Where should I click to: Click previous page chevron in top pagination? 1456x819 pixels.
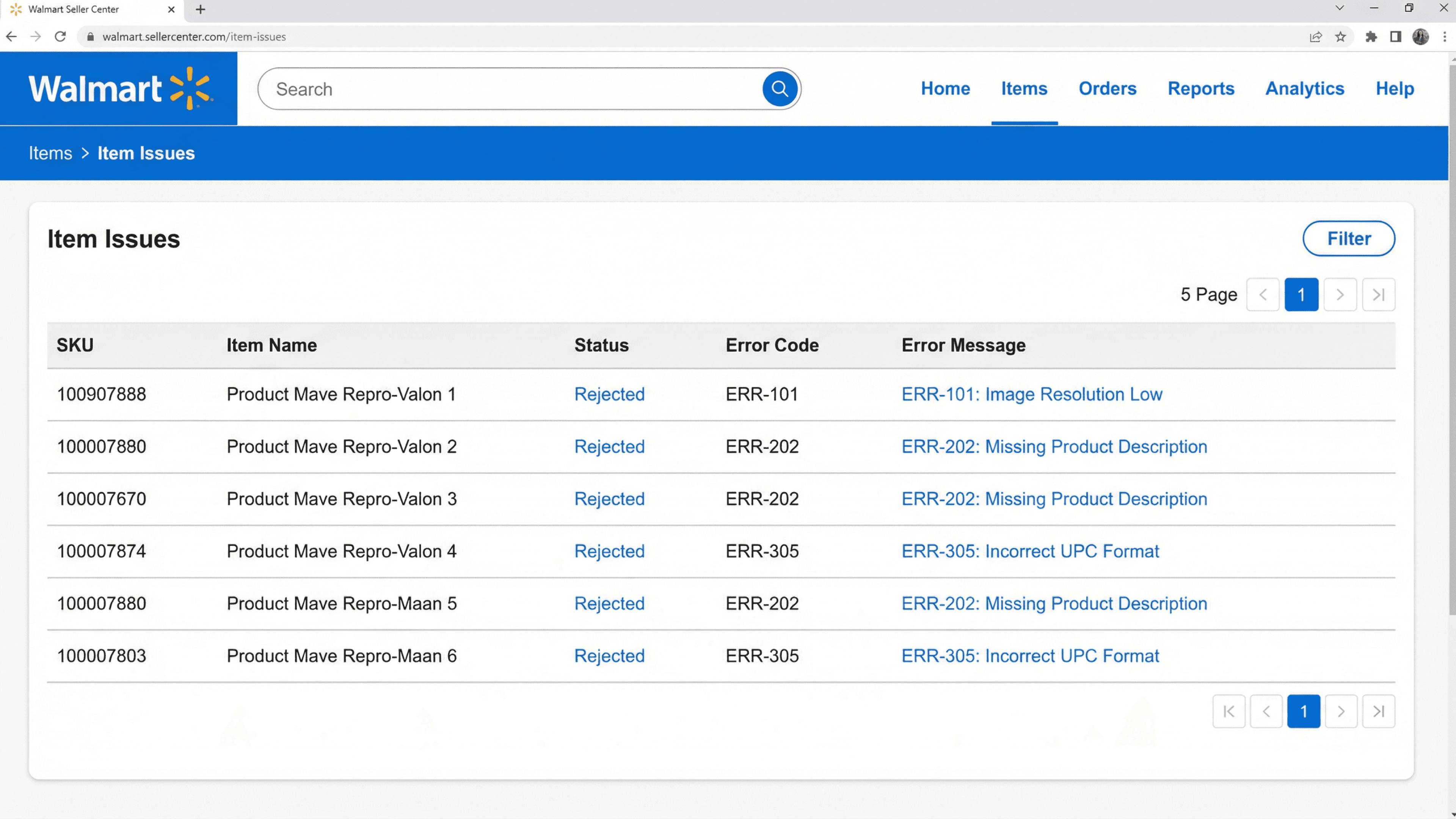tap(1263, 295)
